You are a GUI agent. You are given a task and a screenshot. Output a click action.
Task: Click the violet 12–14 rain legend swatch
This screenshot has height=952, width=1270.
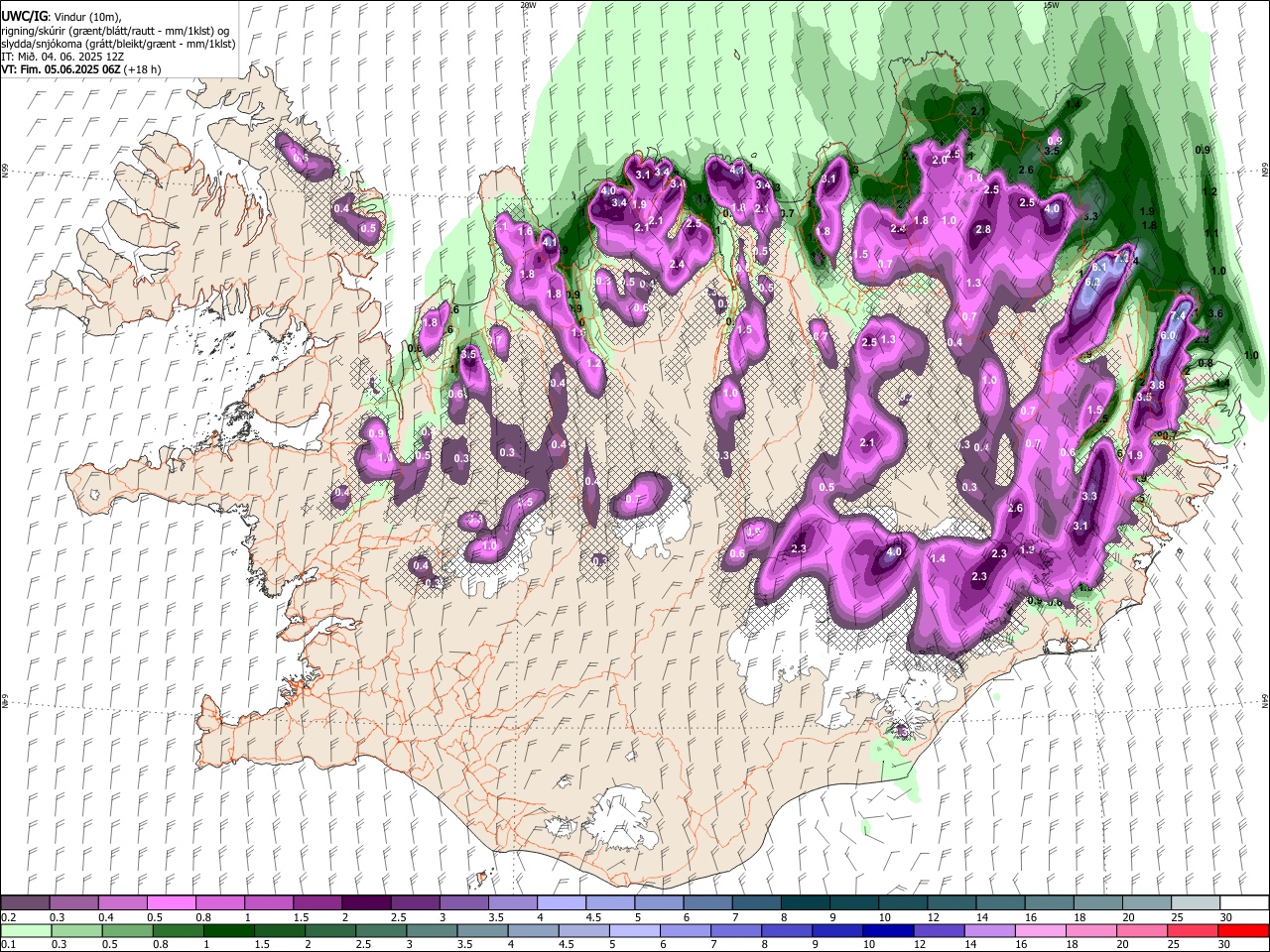click(941, 931)
